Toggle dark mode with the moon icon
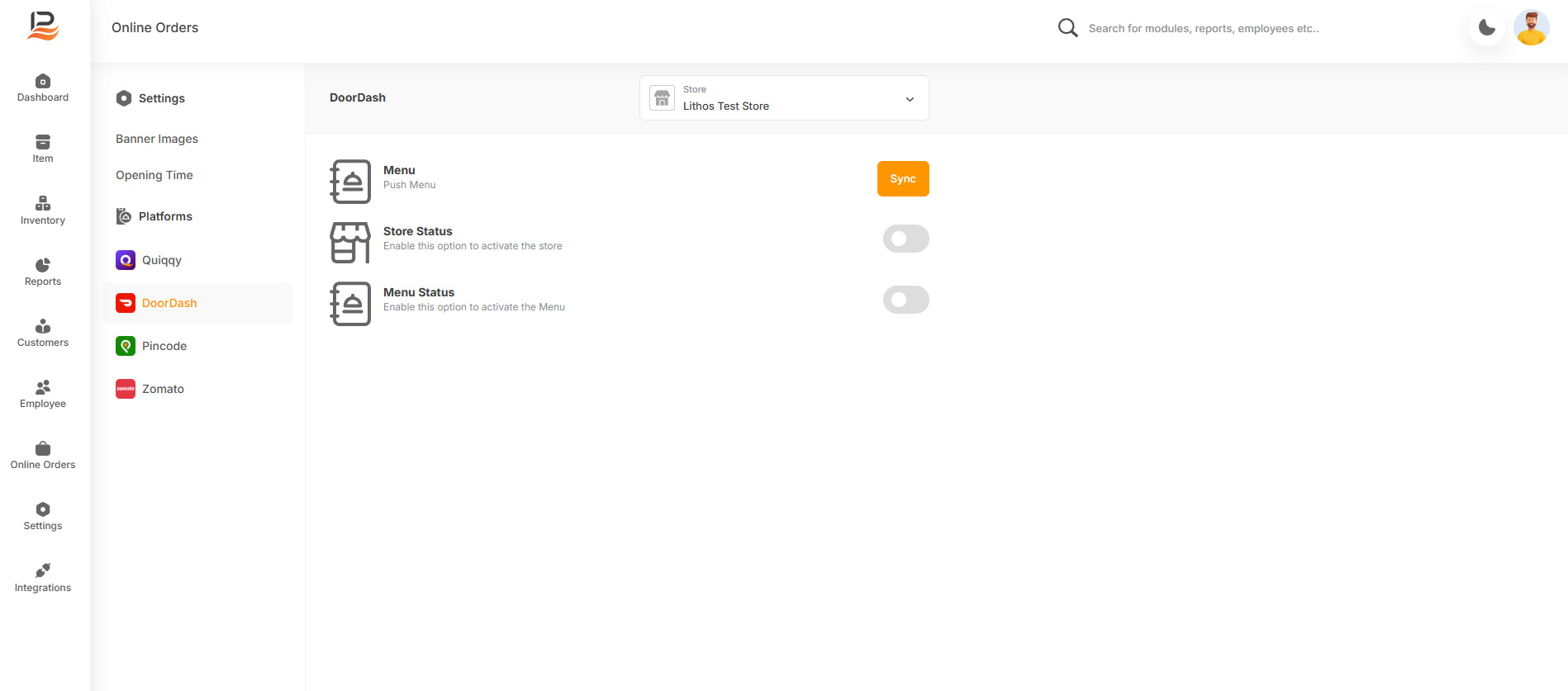1568x691 pixels. pos(1487,28)
